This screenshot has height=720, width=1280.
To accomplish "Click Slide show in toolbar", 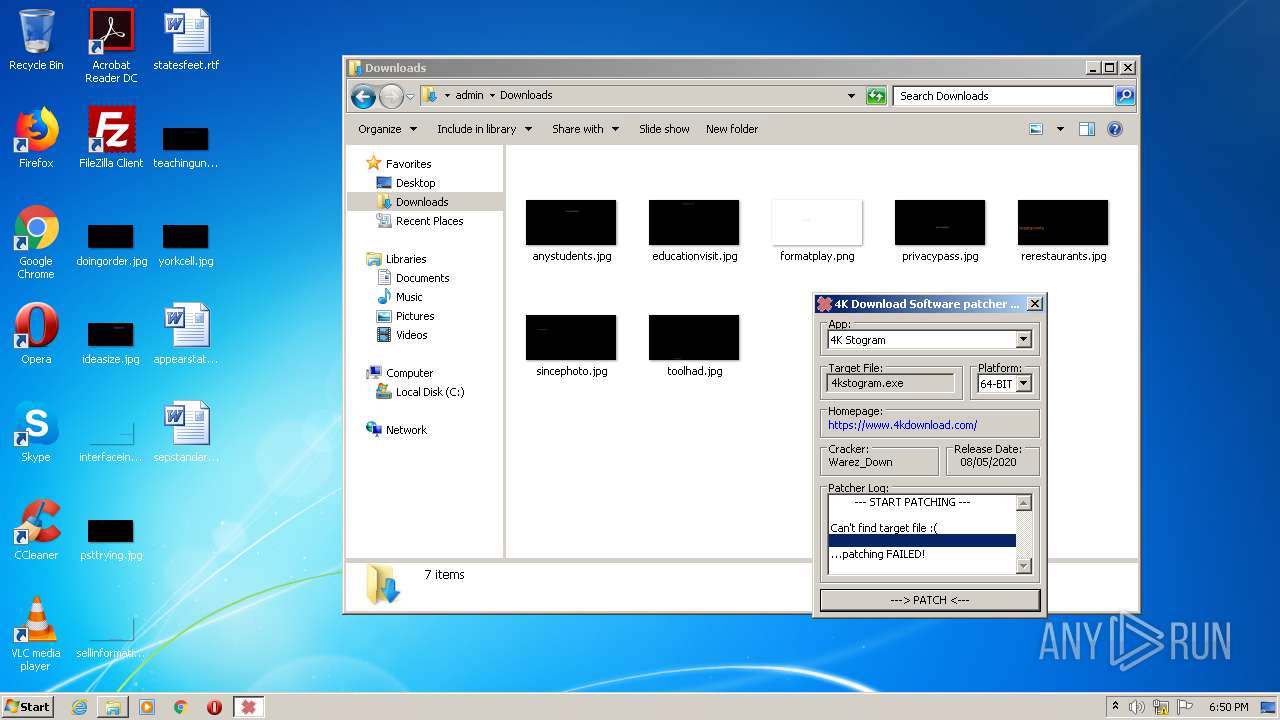I will coord(664,129).
